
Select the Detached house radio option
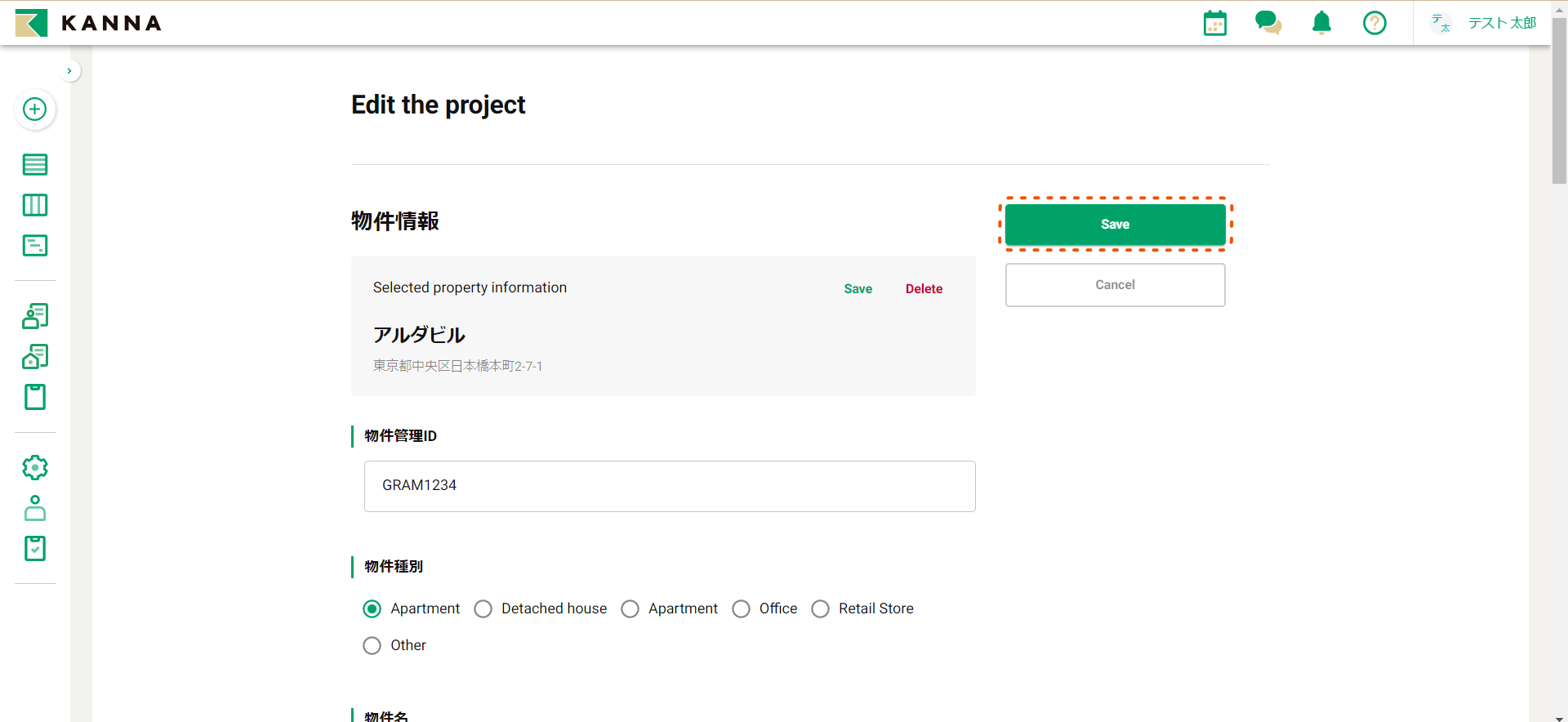tap(483, 609)
